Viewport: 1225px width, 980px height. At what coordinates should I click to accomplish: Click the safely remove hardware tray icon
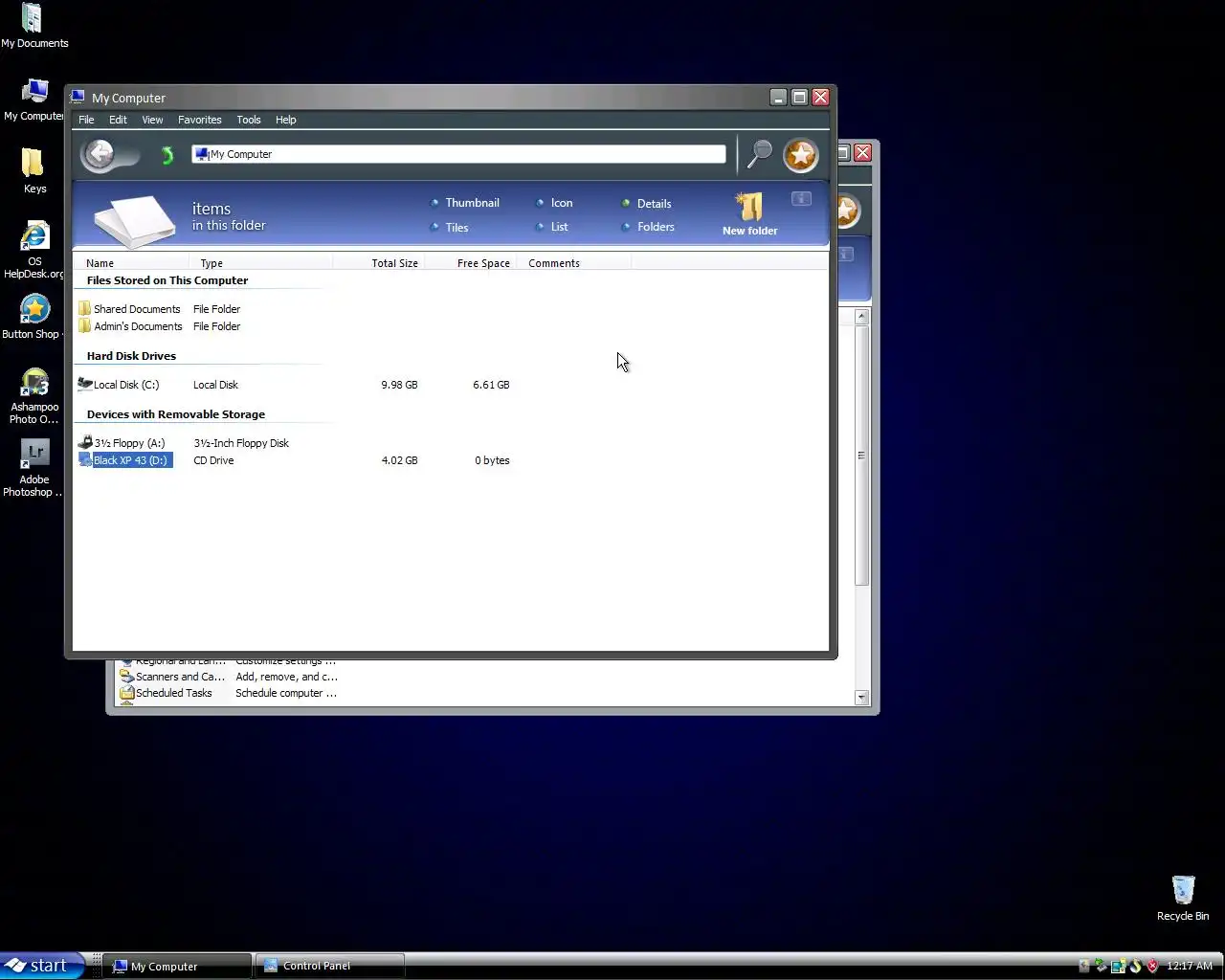click(1101, 966)
